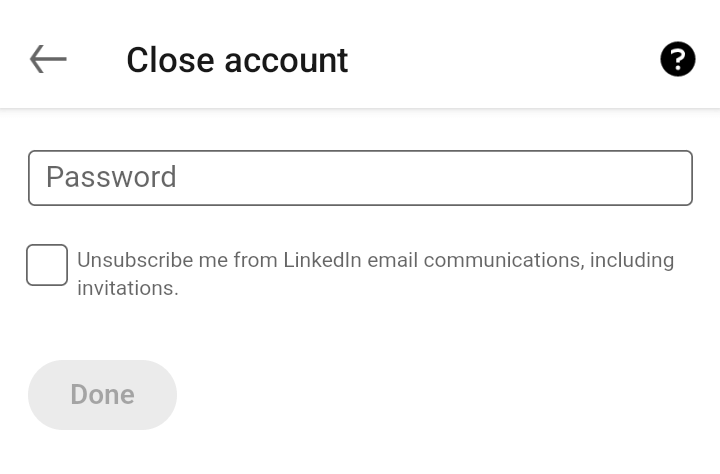
Task: Toggle the checkbox beside invitations text
Action: (x=47, y=265)
